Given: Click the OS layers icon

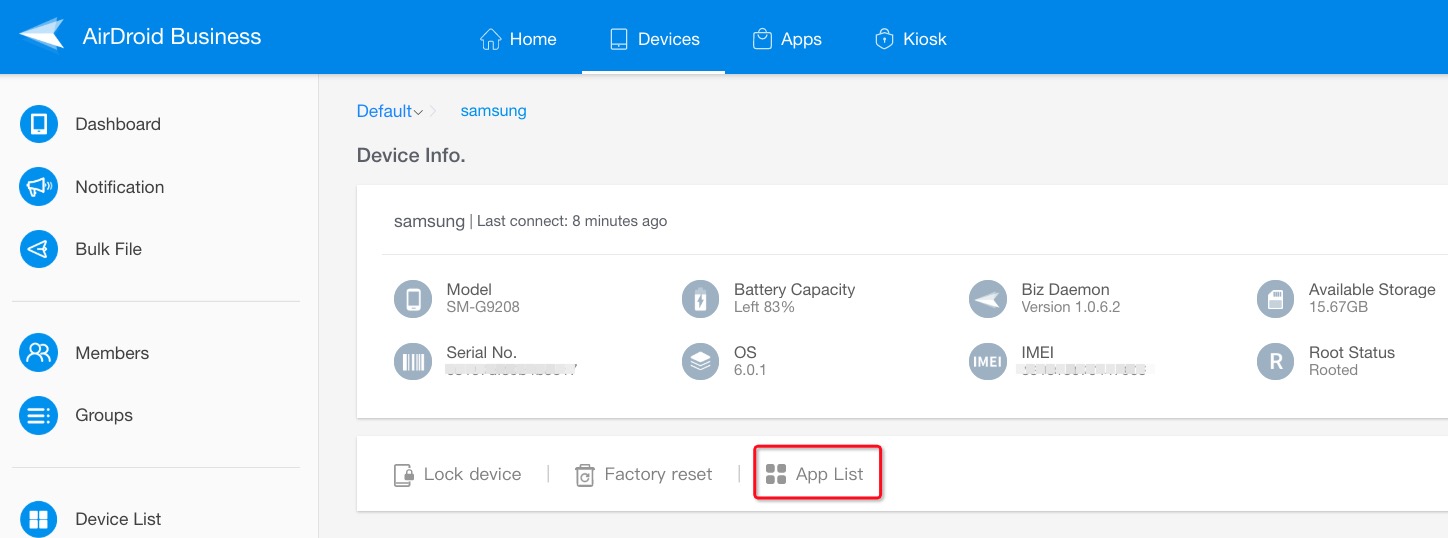Looking at the screenshot, I should [700, 362].
